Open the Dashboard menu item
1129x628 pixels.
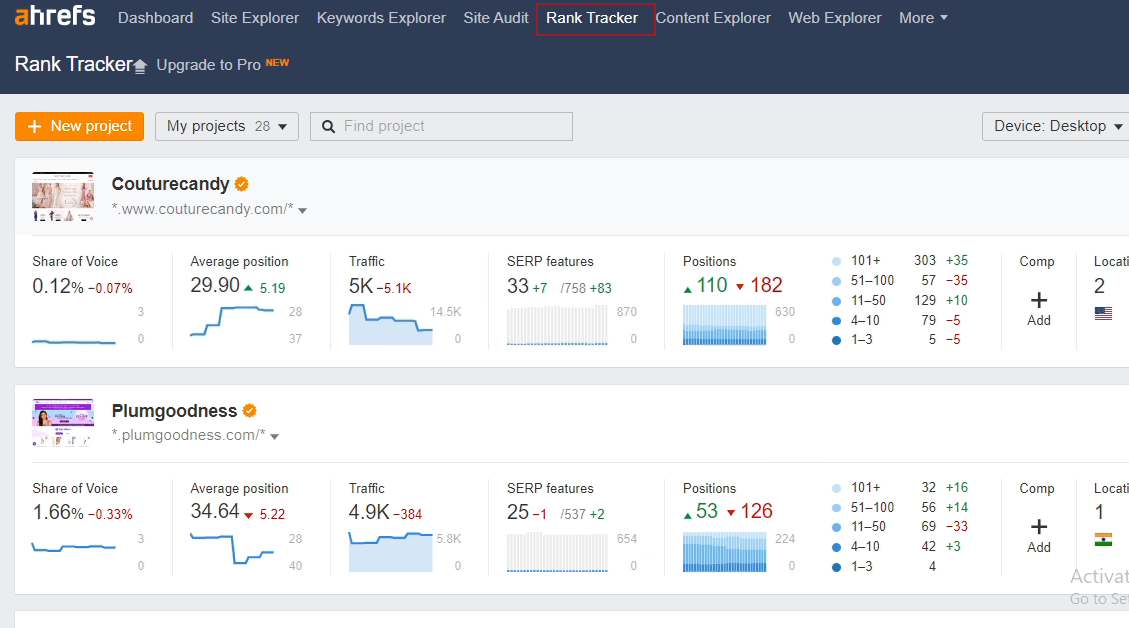point(156,18)
